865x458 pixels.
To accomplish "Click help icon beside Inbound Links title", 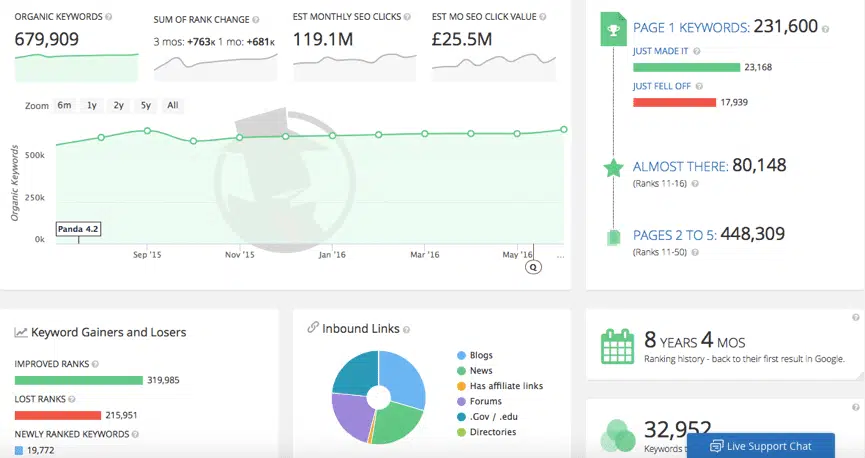I will 406,329.
